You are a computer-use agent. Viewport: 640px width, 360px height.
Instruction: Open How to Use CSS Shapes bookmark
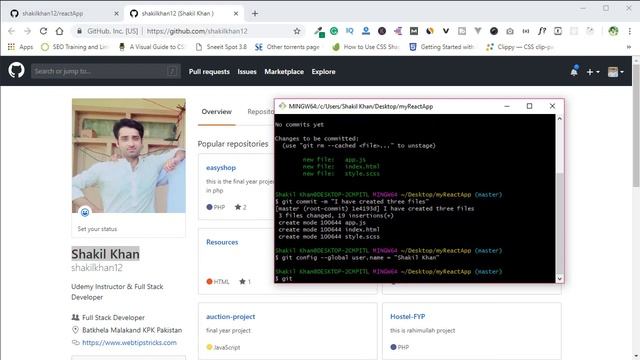coord(366,47)
